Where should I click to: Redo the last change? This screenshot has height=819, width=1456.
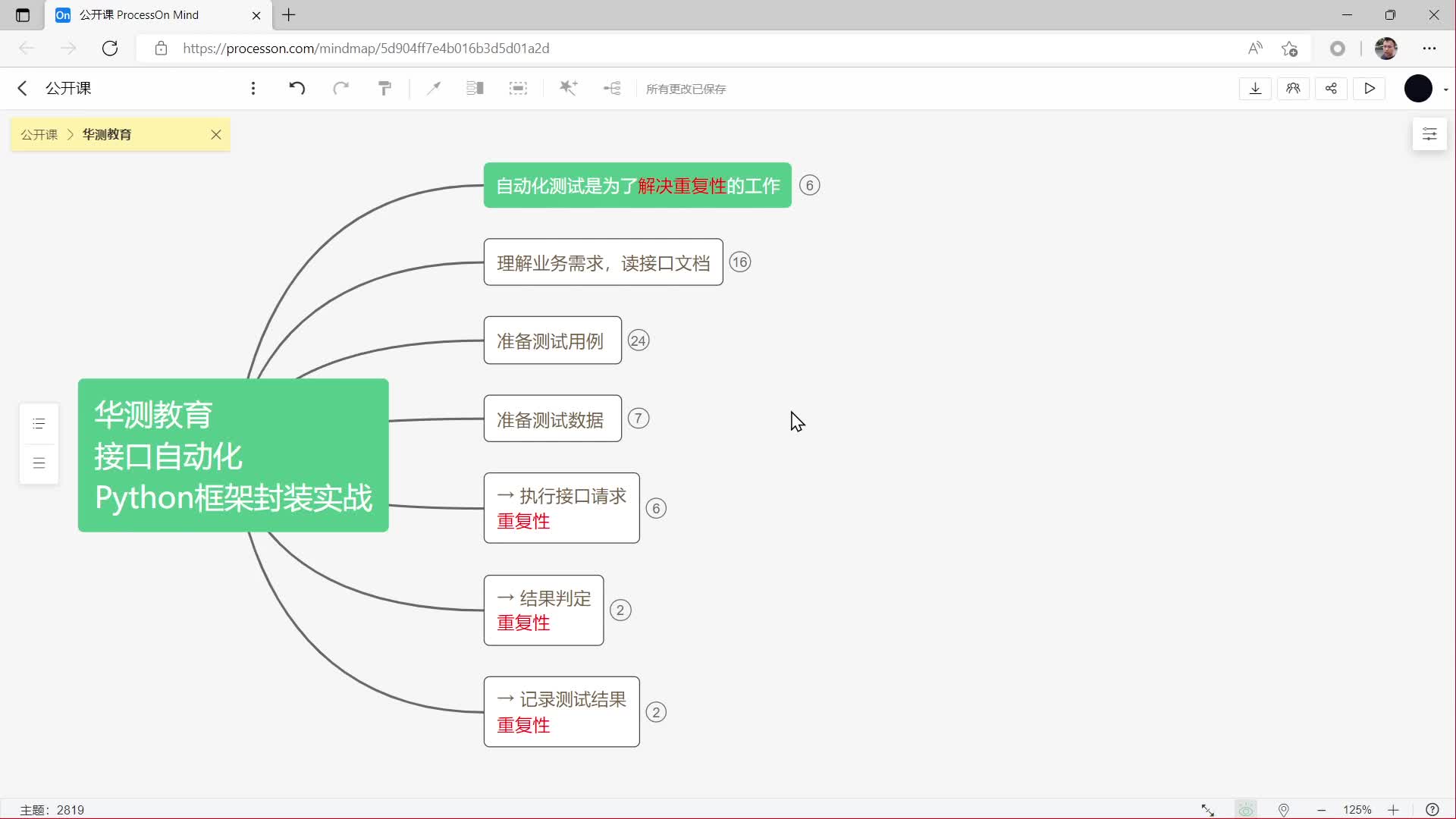[x=341, y=88]
